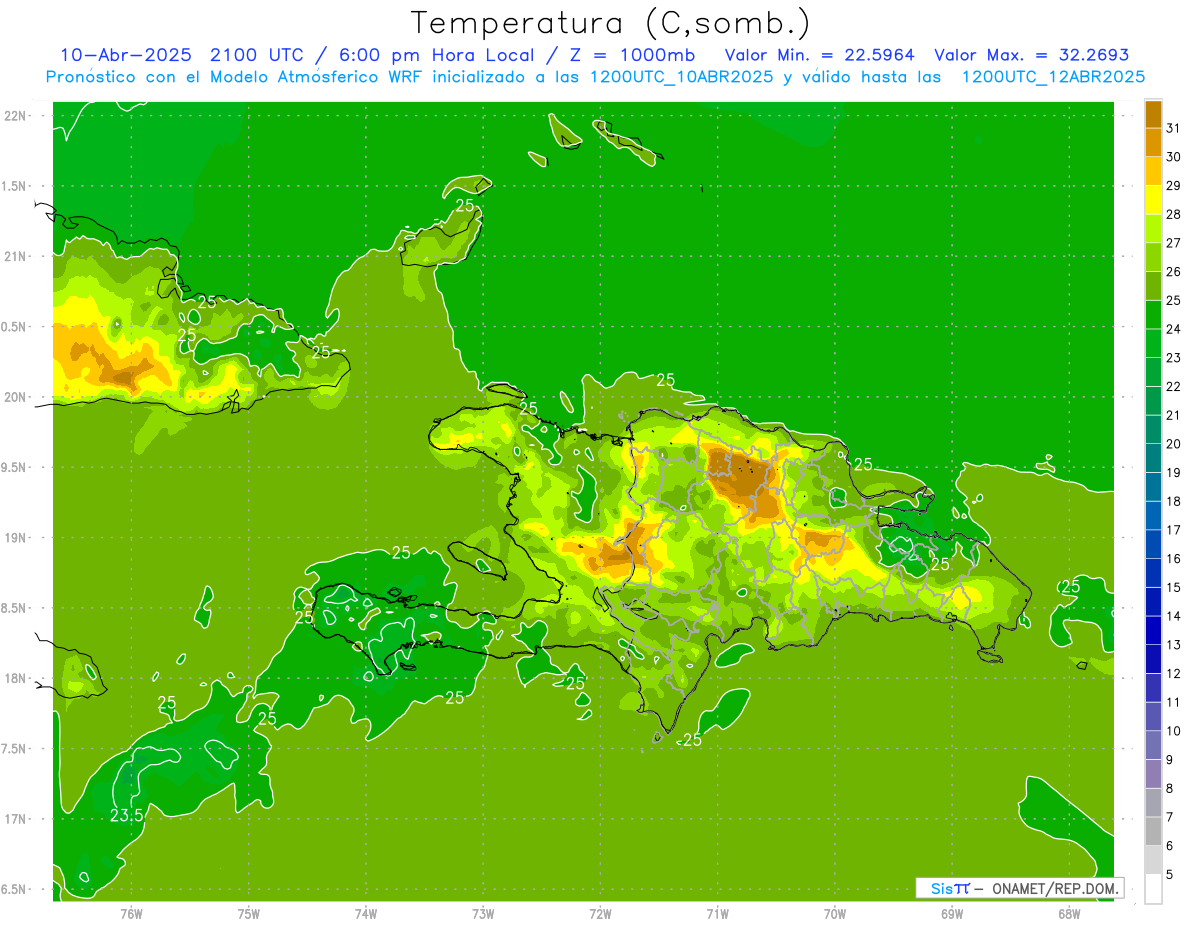Click the valid-until time '1200UTC_12ABR2025'
Viewport: 1200px width, 927px height.
point(1053,76)
